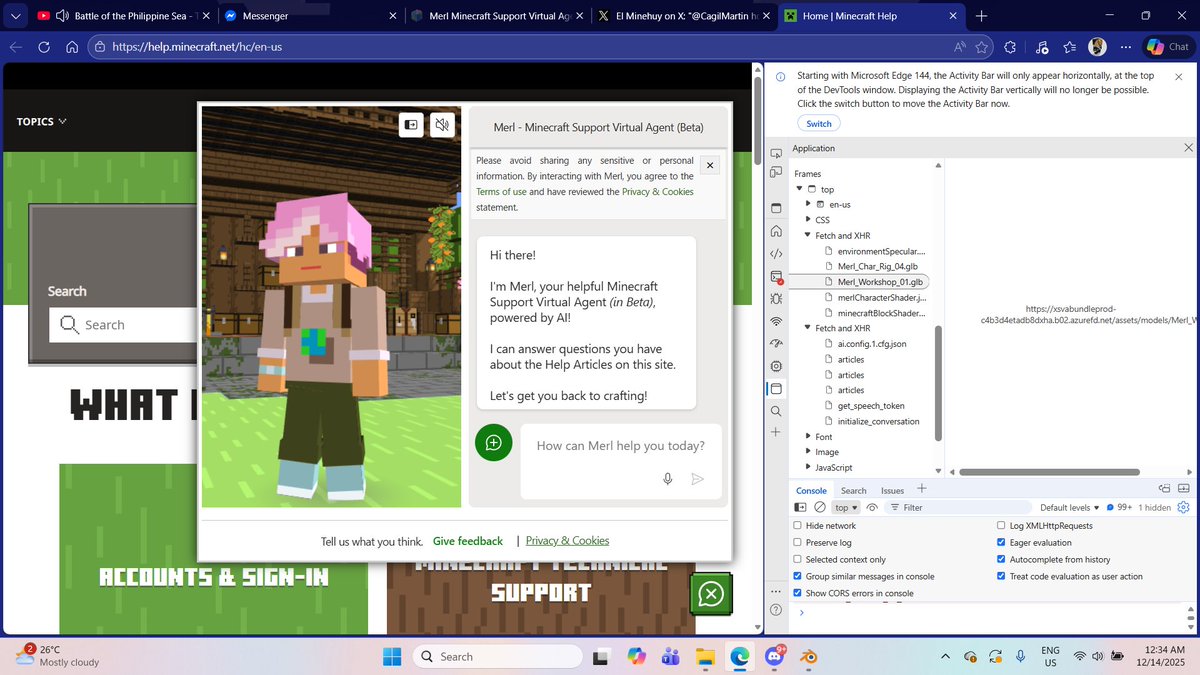
Task: Enable Selected context only checkbox
Action: [797, 560]
